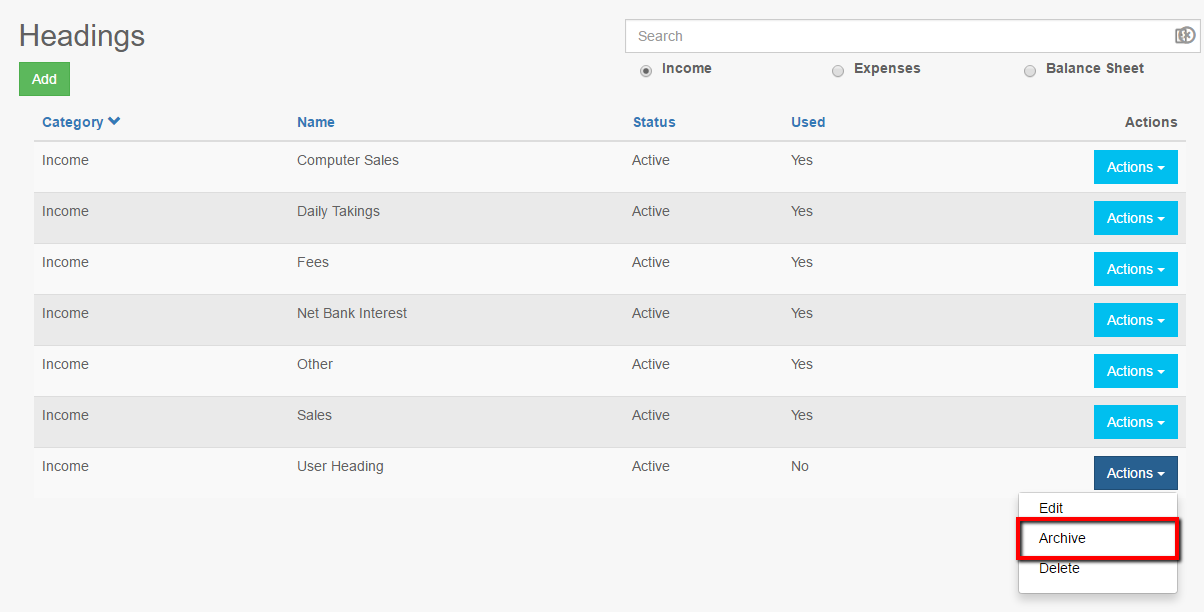
Task: Expand Actions dropdown for Fees row
Action: pos(1135,269)
